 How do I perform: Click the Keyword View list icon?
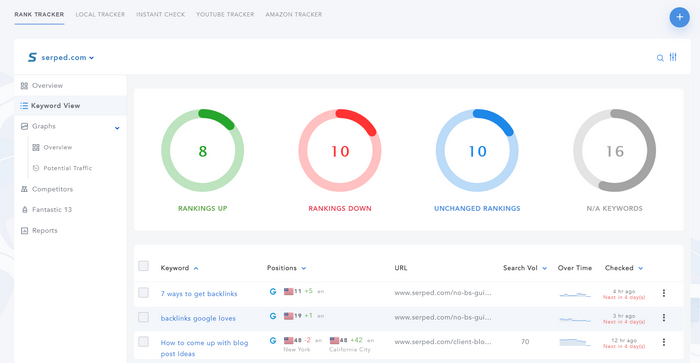click(24, 106)
